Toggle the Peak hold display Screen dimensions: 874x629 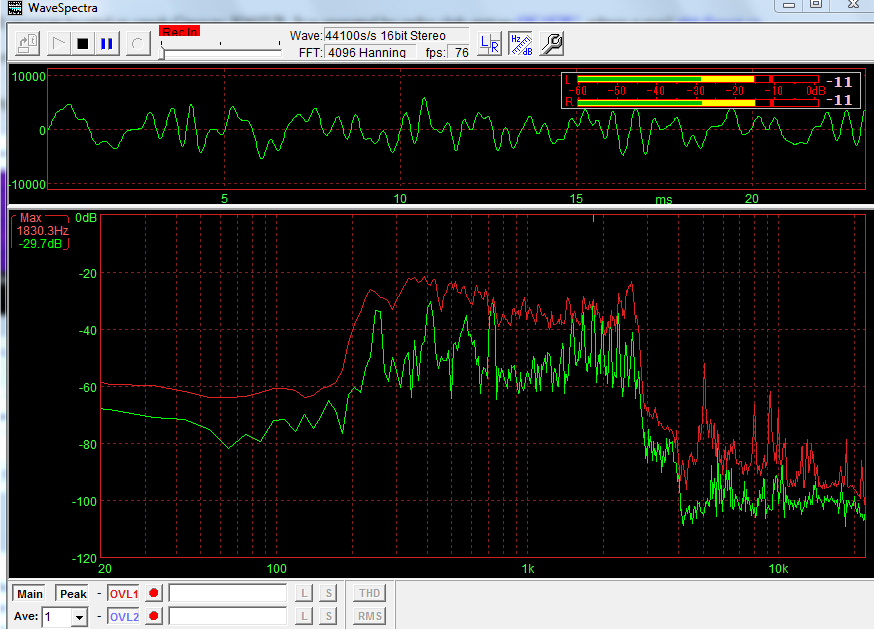(73, 593)
